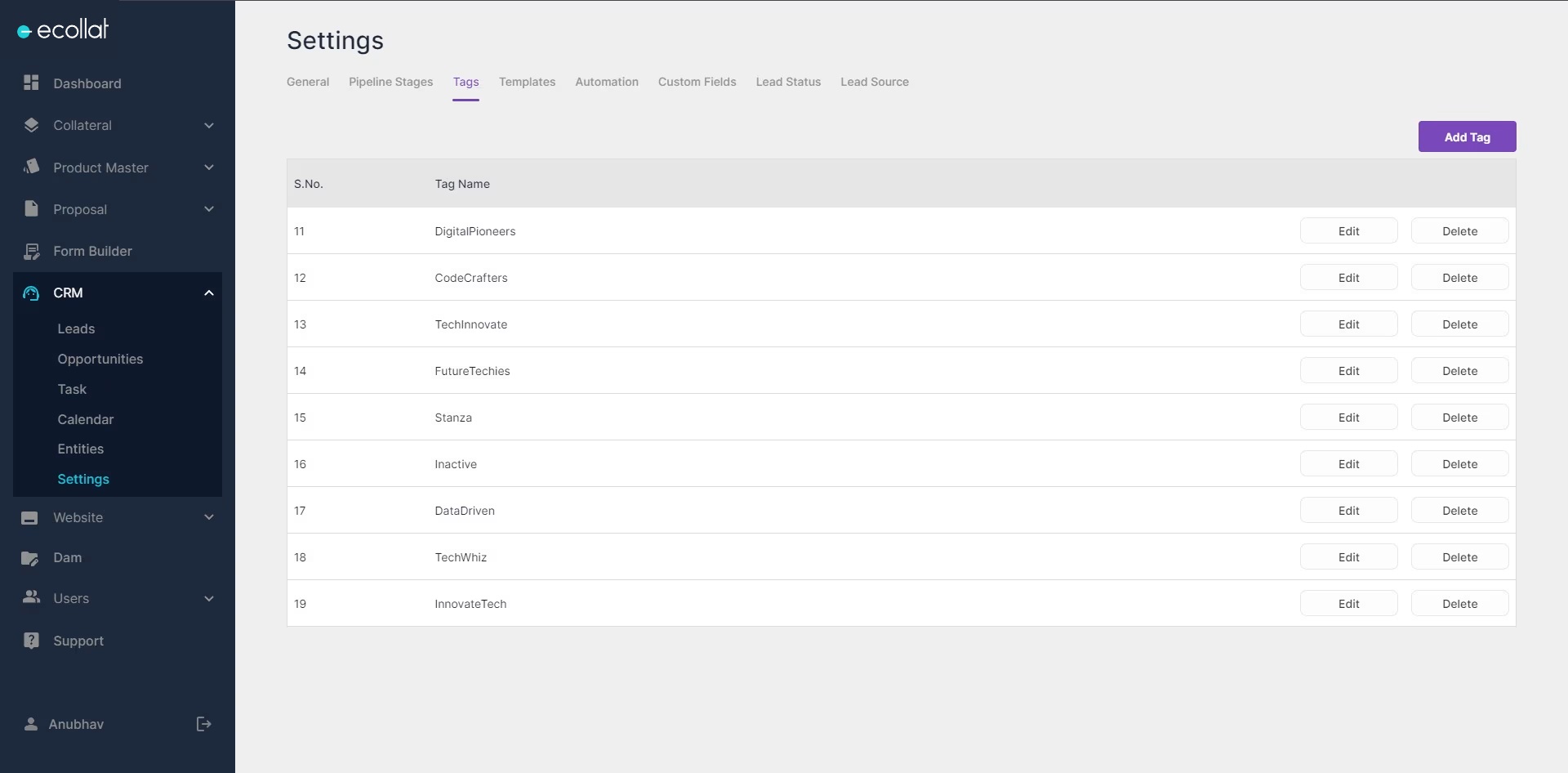This screenshot has width=1568, height=773.
Task: Delete the Inactive tag
Action: pyautogui.click(x=1459, y=464)
